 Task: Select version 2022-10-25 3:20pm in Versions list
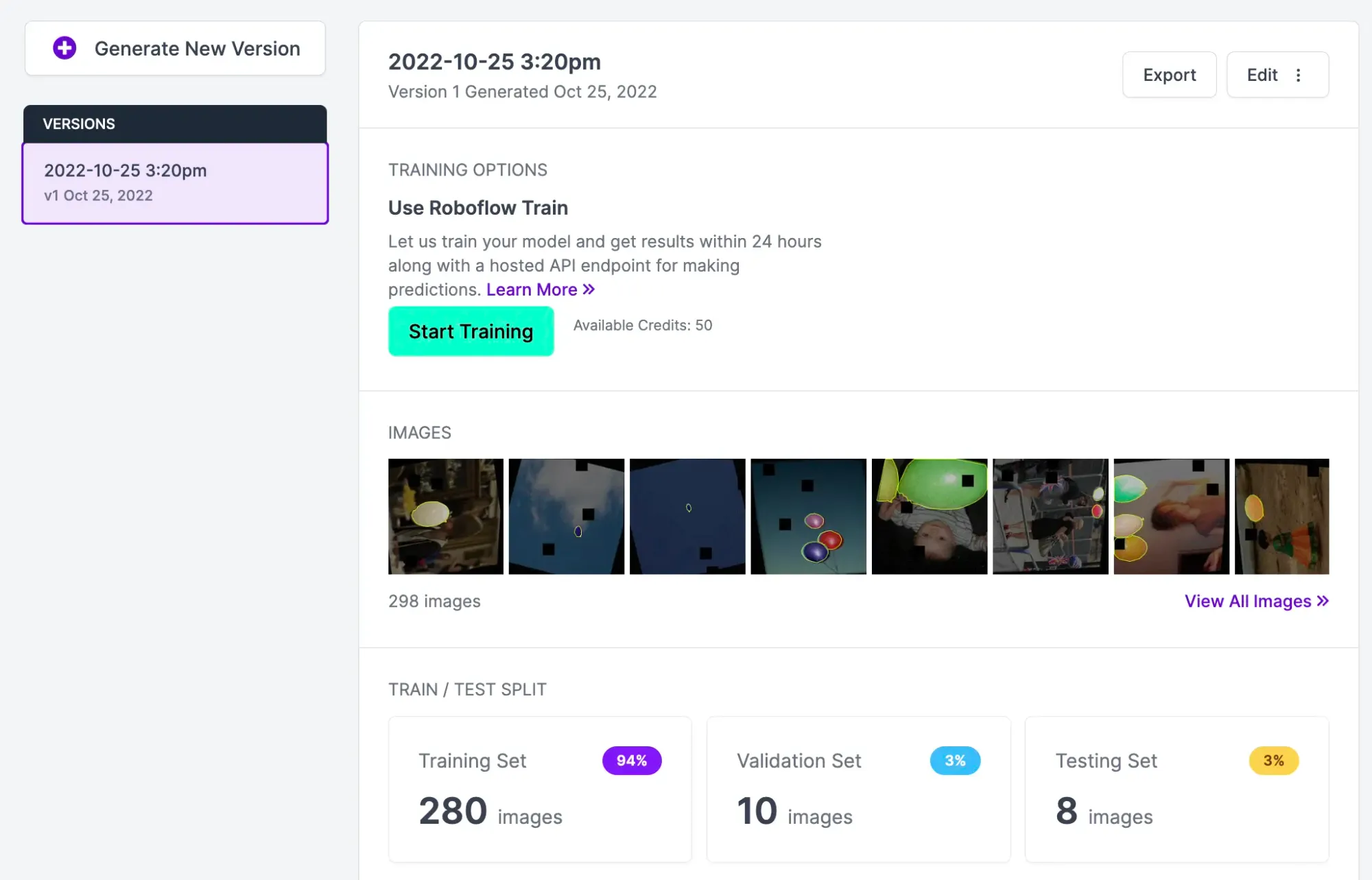coord(175,182)
